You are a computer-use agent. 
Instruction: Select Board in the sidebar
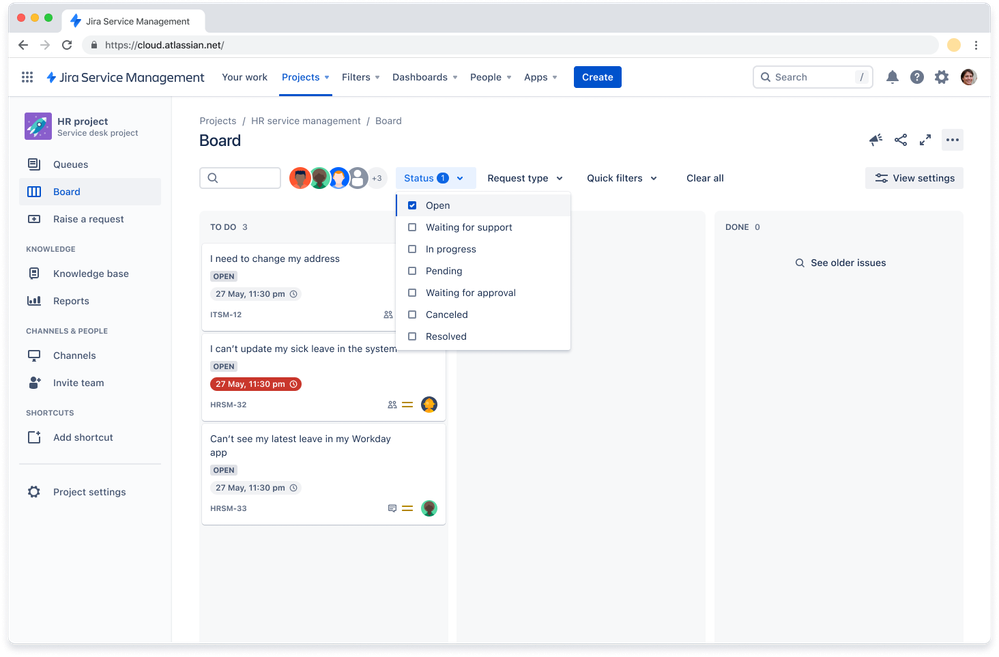(x=90, y=192)
